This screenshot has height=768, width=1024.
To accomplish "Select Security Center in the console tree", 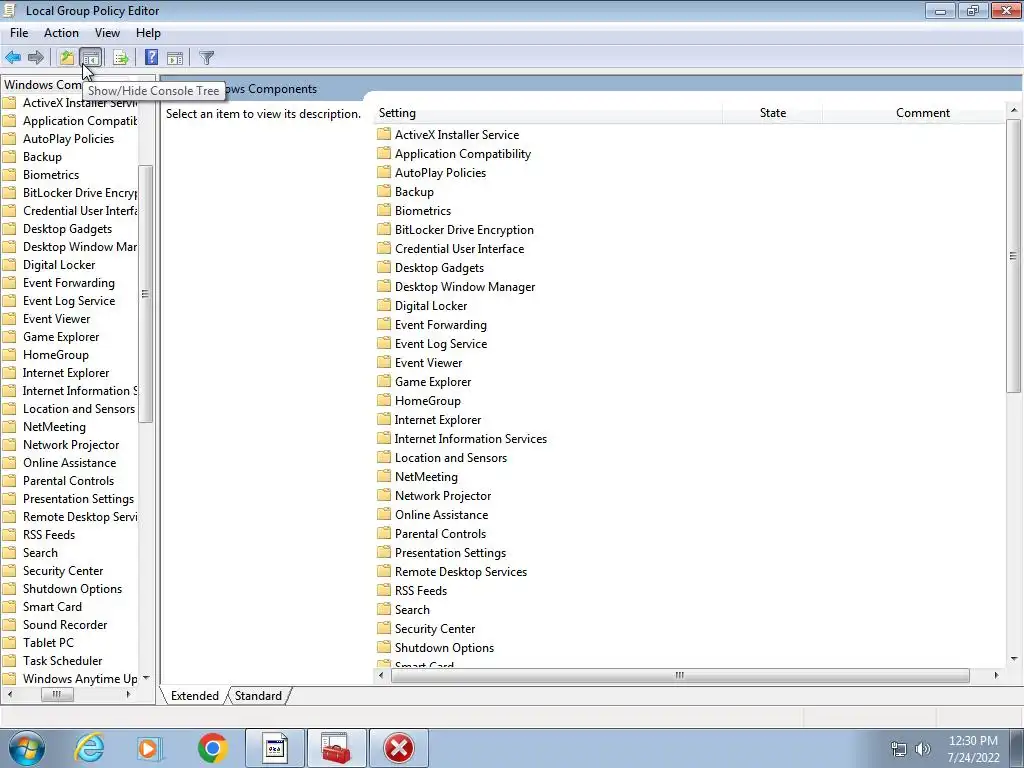I will click(x=63, y=570).
